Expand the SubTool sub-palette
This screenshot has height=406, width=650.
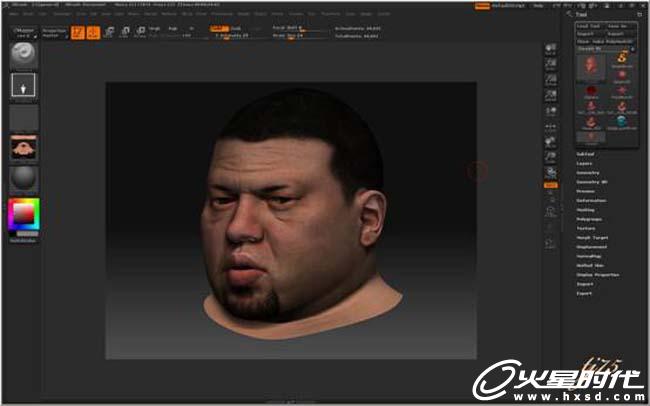coord(585,154)
